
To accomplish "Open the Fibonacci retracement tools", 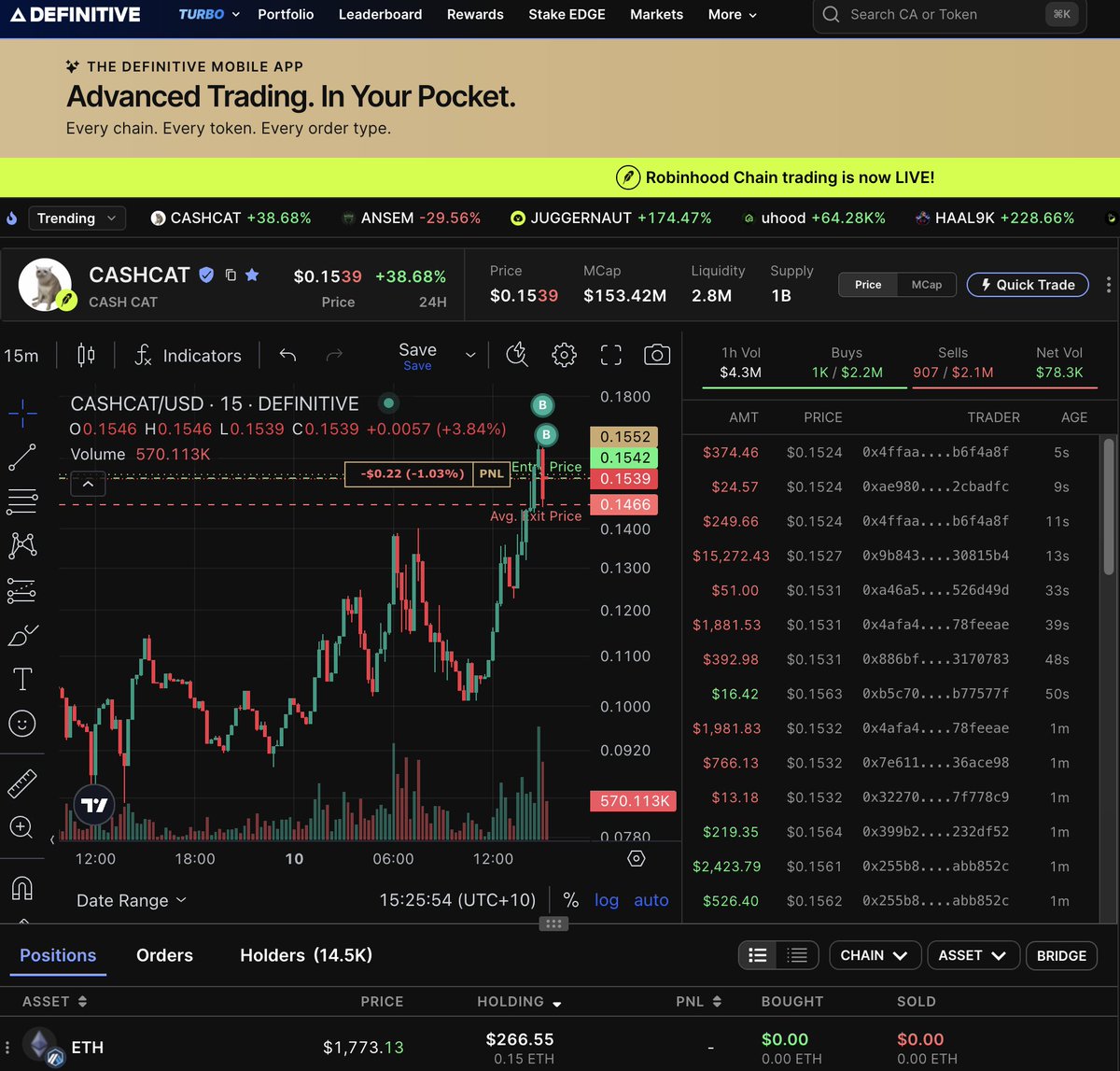I will 22,501.
